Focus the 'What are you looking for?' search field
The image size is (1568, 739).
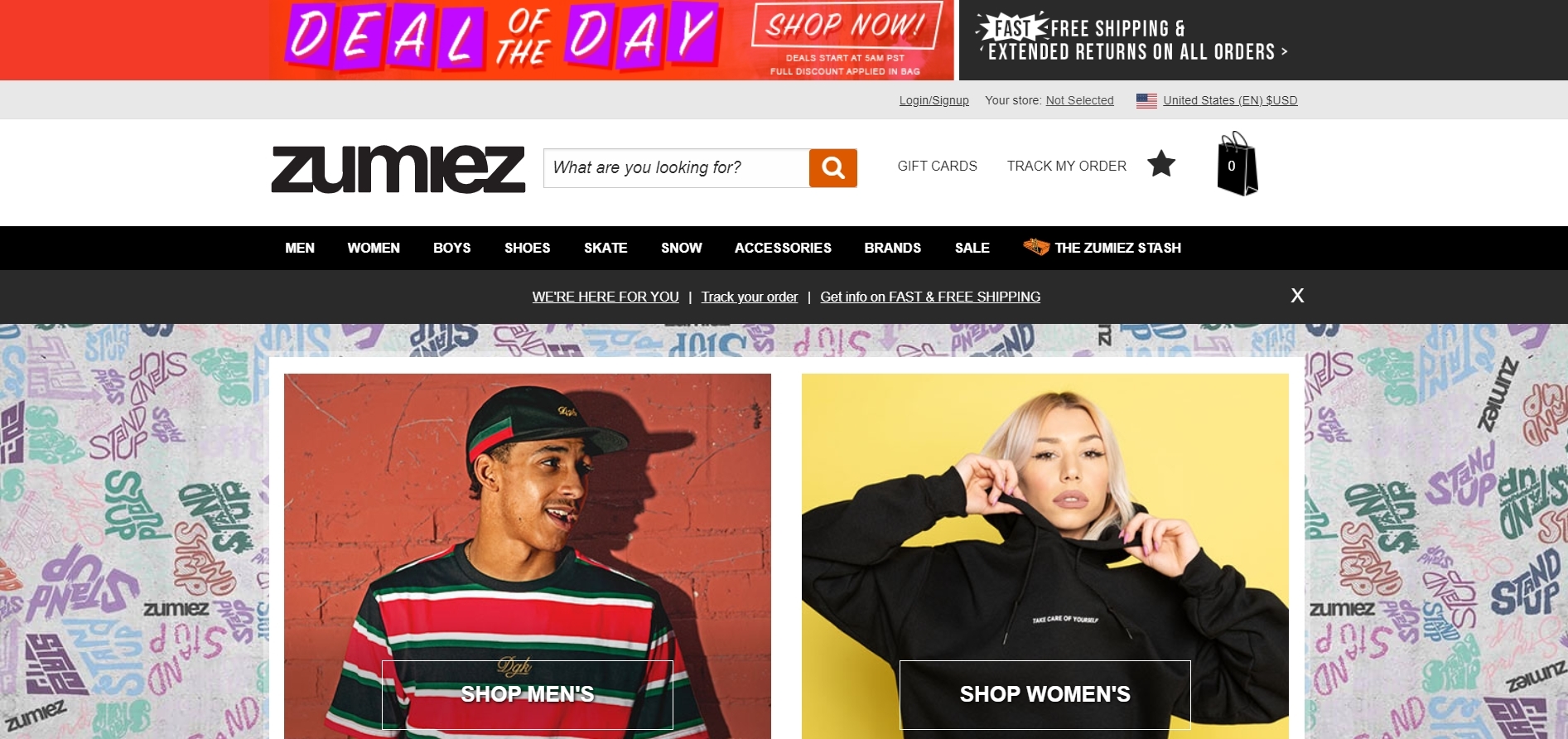(x=676, y=168)
